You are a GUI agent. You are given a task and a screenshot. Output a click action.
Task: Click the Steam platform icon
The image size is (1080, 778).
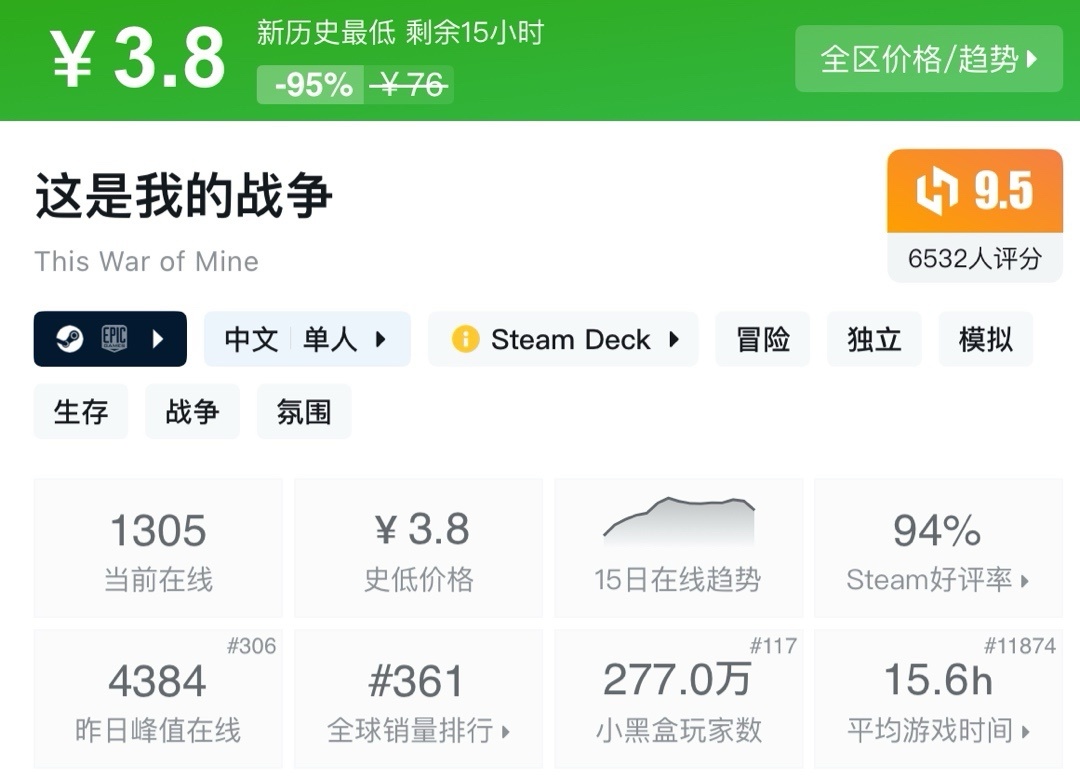point(70,339)
